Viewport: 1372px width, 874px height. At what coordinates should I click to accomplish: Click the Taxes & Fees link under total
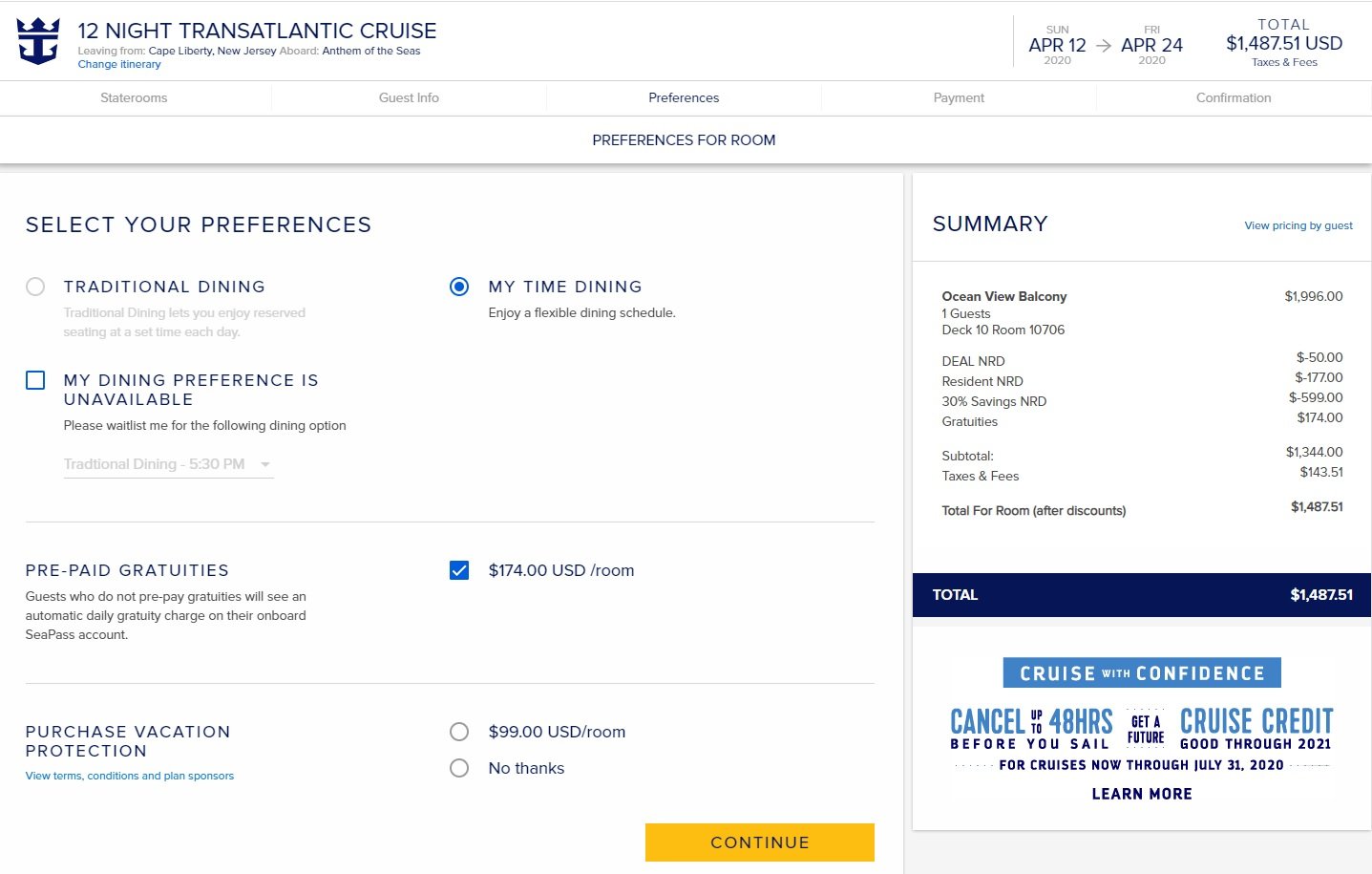click(1284, 62)
